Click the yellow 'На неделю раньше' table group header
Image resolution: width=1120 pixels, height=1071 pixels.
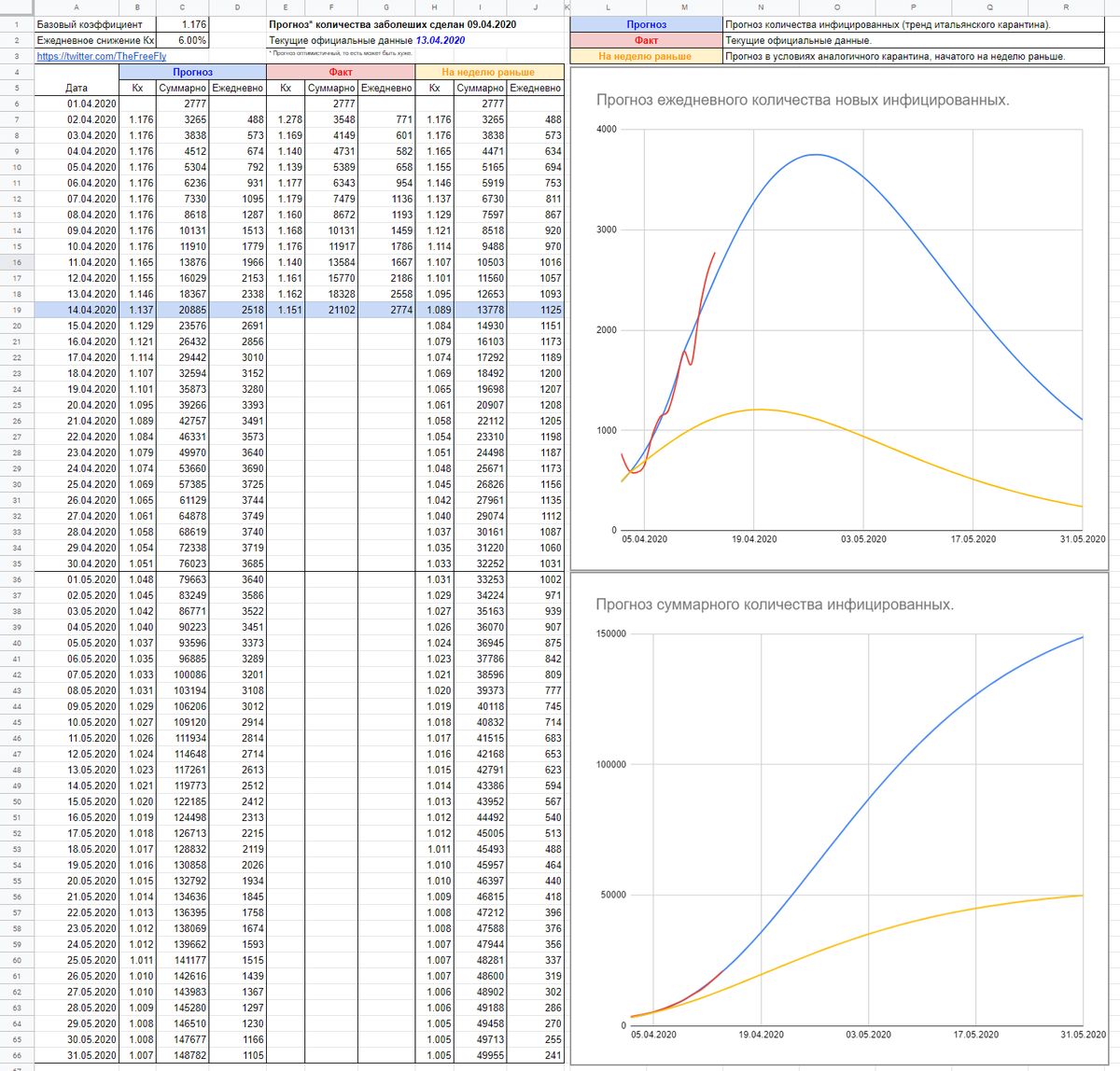tap(489, 72)
